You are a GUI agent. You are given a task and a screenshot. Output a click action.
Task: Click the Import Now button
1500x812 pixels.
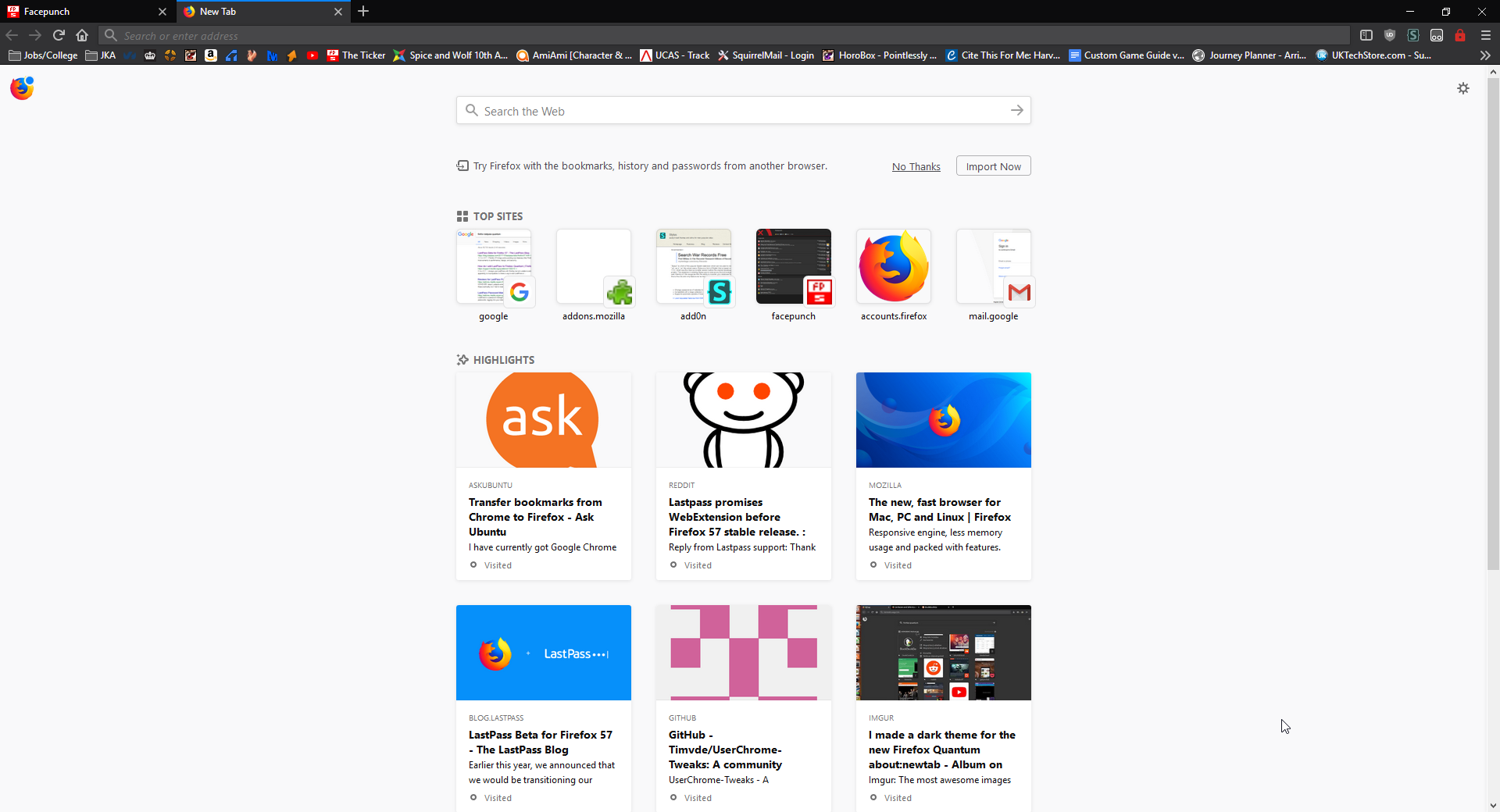pyautogui.click(x=994, y=166)
